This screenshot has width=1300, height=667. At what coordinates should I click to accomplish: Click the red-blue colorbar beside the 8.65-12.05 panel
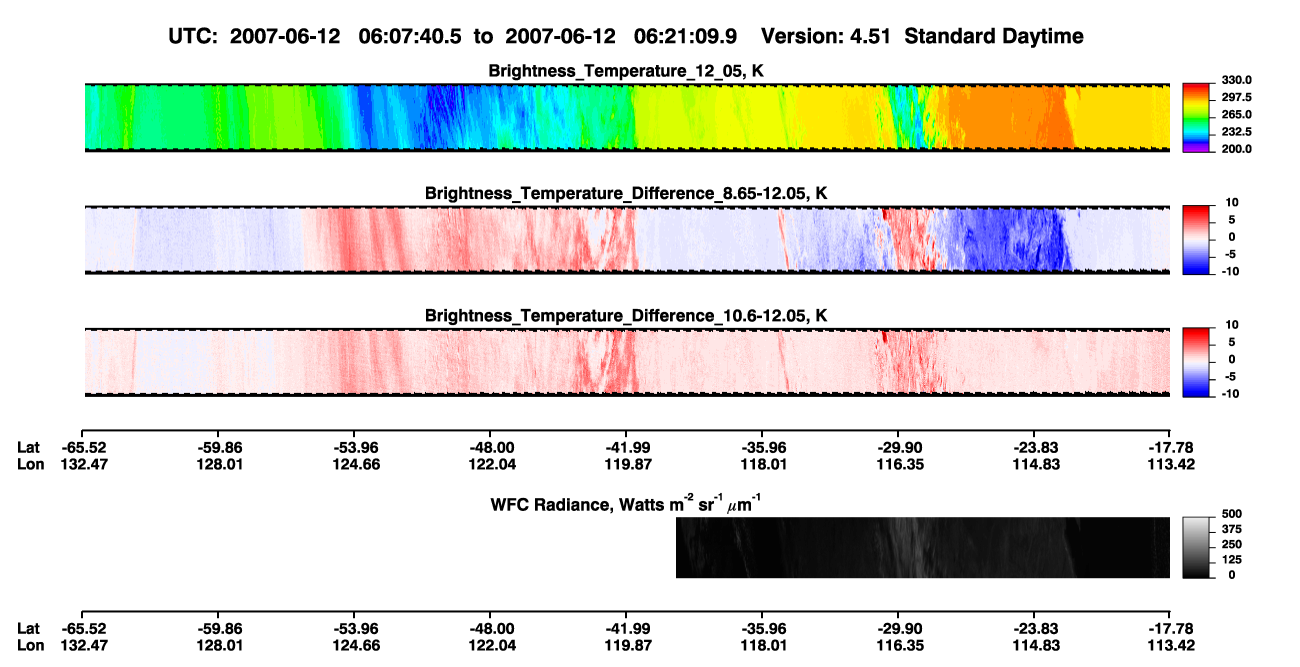1197,240
